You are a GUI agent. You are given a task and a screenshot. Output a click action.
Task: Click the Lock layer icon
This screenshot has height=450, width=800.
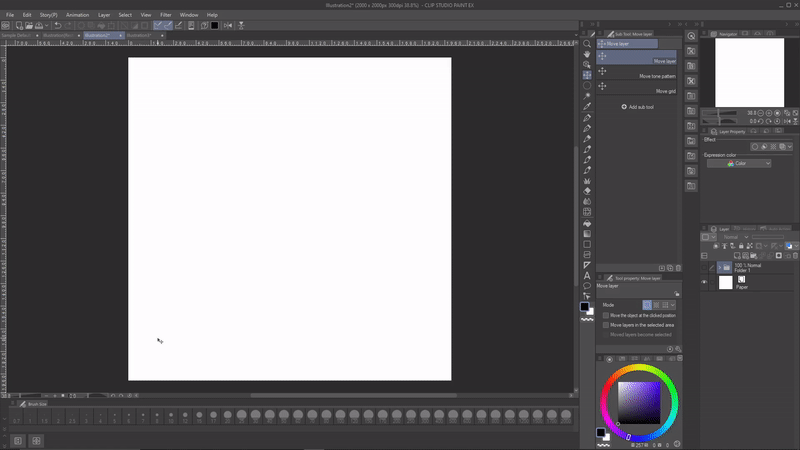[x=741, y=246]
